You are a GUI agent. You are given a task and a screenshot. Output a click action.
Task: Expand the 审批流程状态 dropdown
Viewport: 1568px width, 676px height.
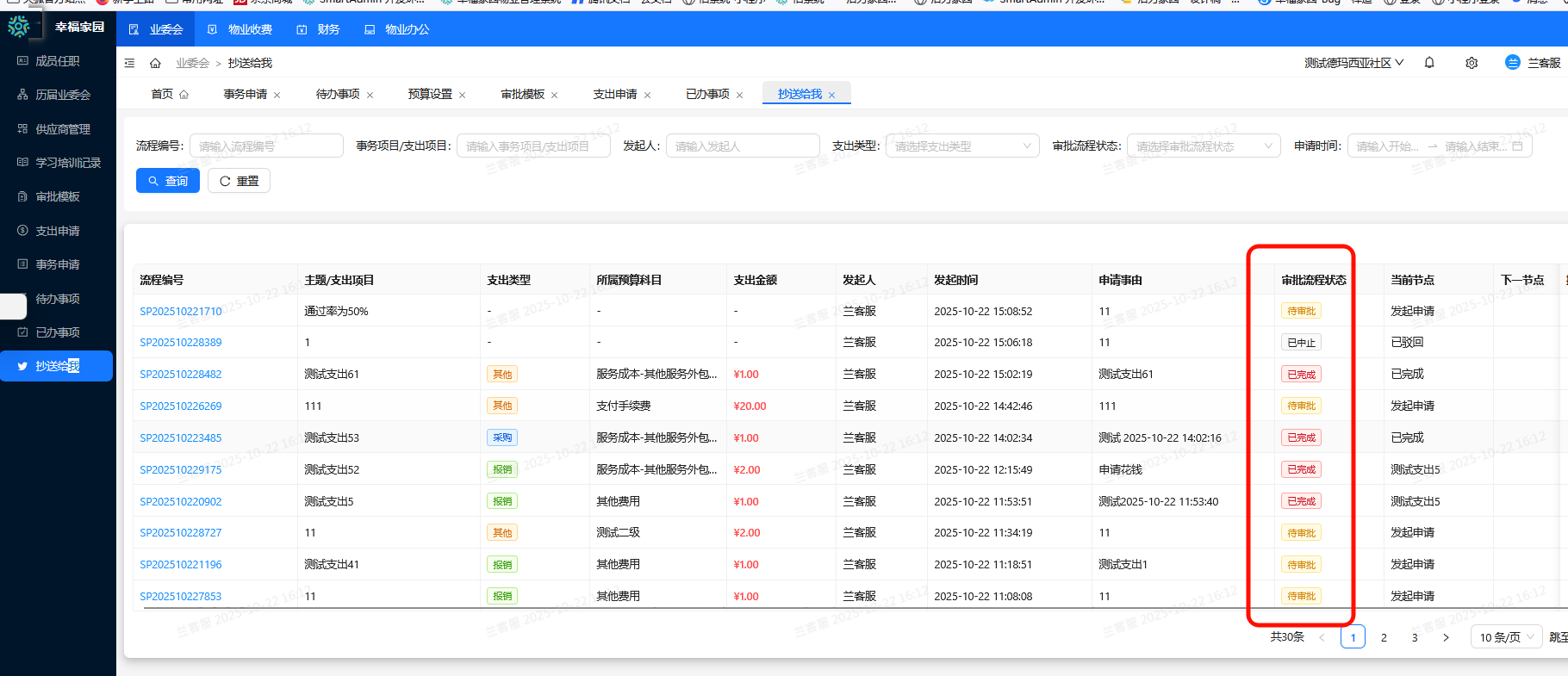tap(1203, 146)
